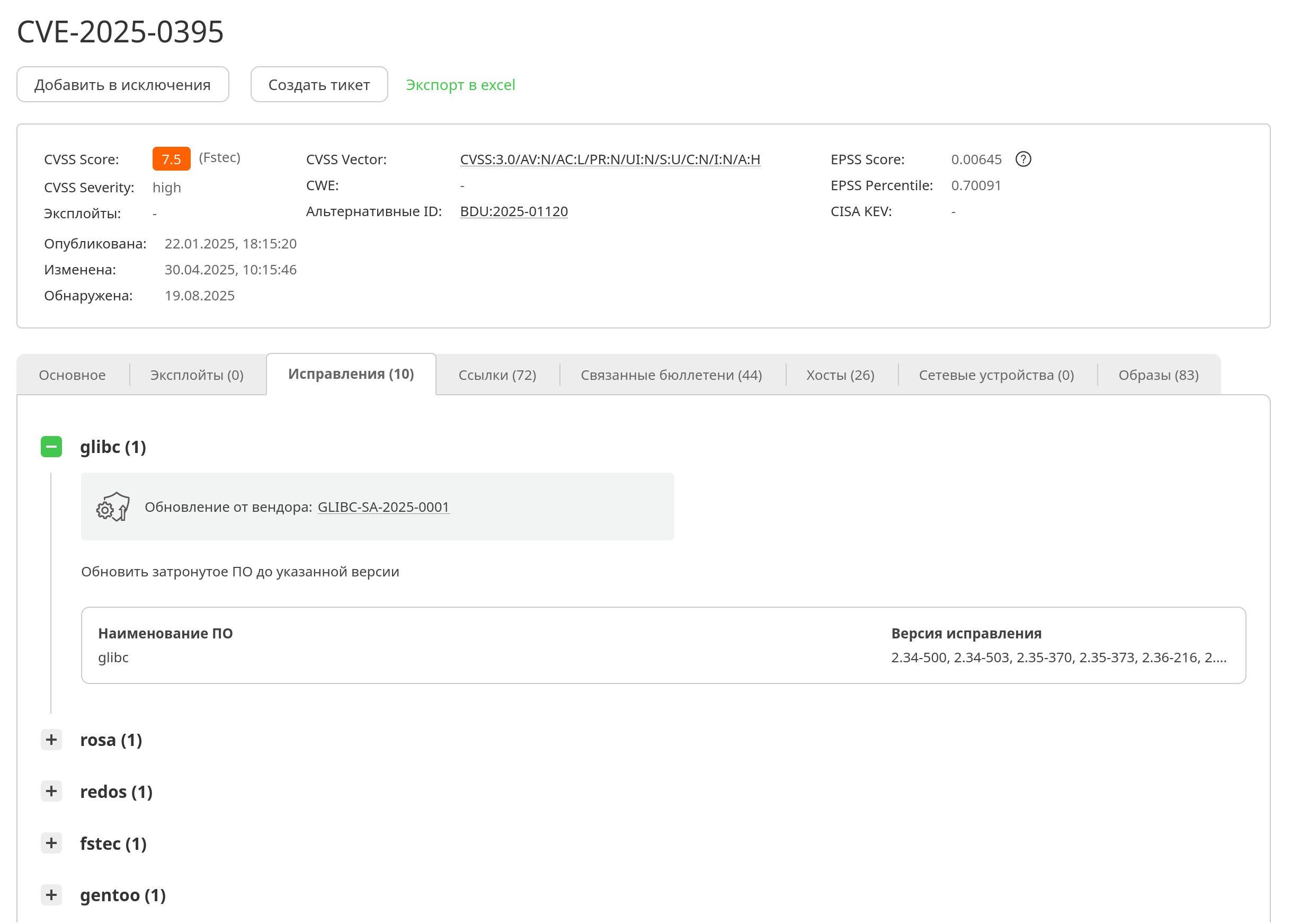Expand the fstec fixes group
The image size is (1291, 924).
[x=51, y=843]
